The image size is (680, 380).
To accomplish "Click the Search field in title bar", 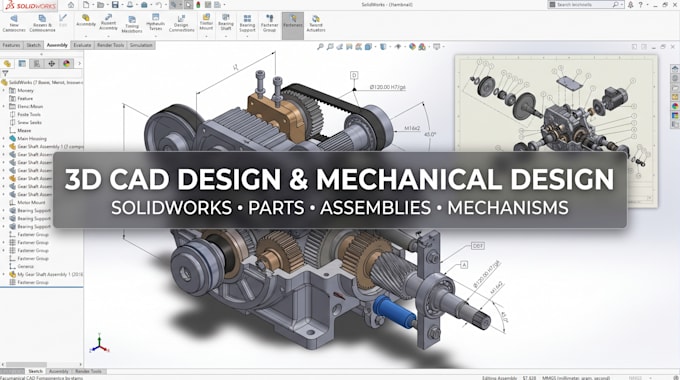I will pyautogui.click(x=585, y=5).
